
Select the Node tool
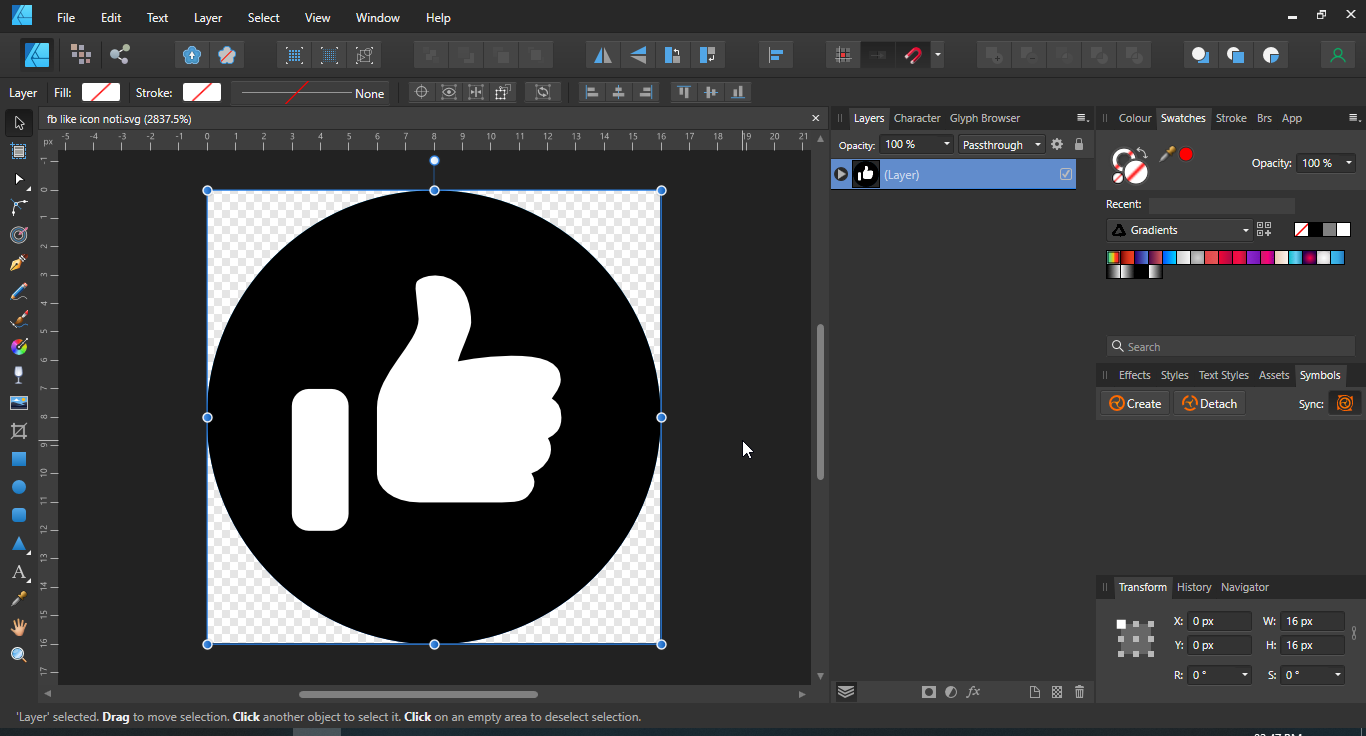click(18, 179)
